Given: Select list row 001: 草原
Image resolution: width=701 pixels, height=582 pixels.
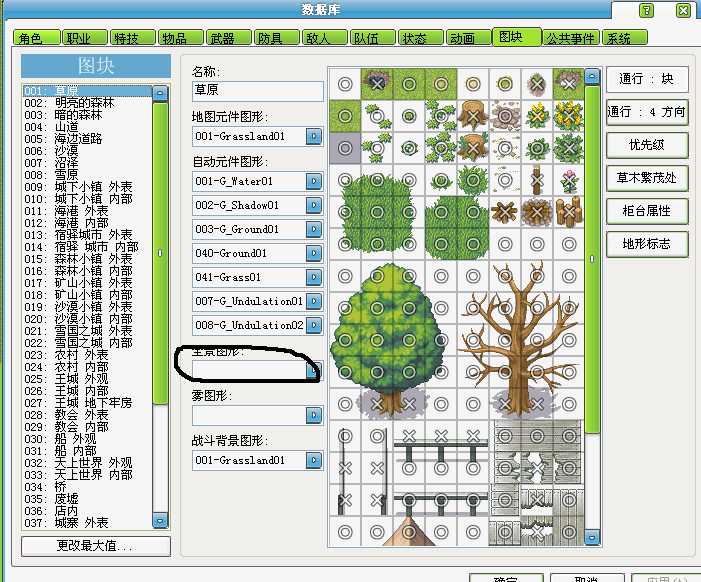Looking at the screenshot, I should coord(87,91).
